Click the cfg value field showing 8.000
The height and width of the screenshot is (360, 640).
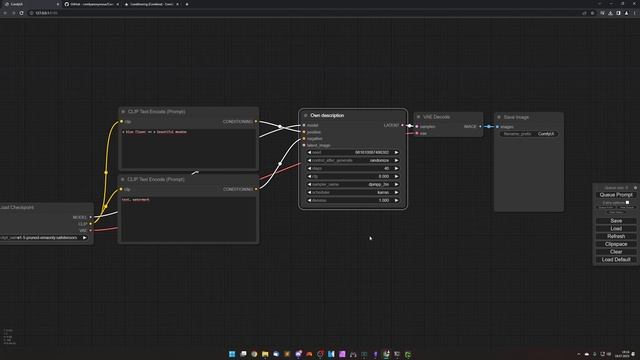point(353,176)
